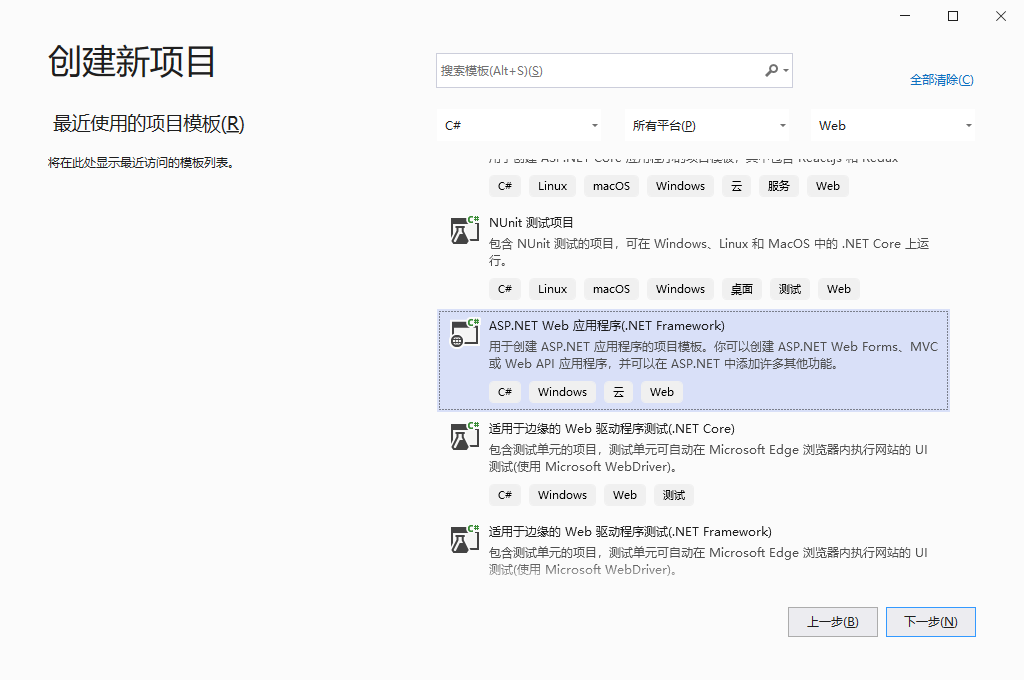Click the C# tag in ASP.NET Web application row
This screenshot has height=680, width=1024.
pos(505,392)
